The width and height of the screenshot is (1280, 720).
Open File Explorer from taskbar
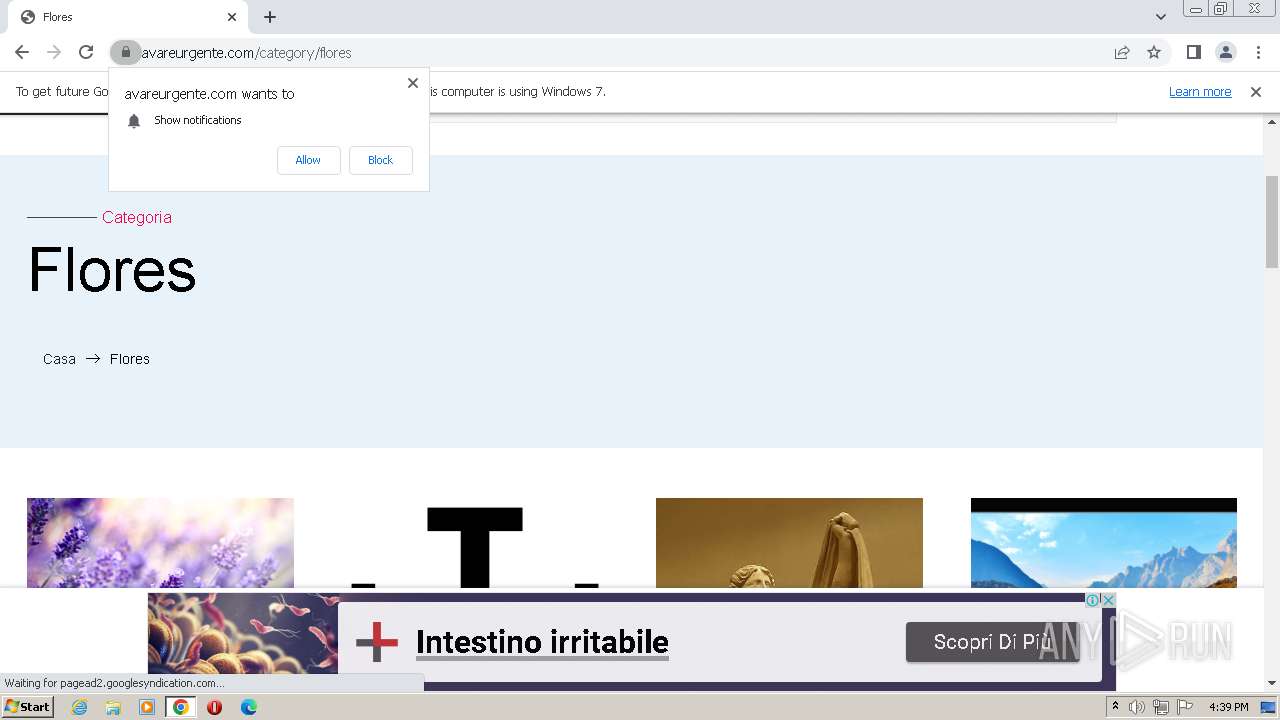click(x=113, y=707)
